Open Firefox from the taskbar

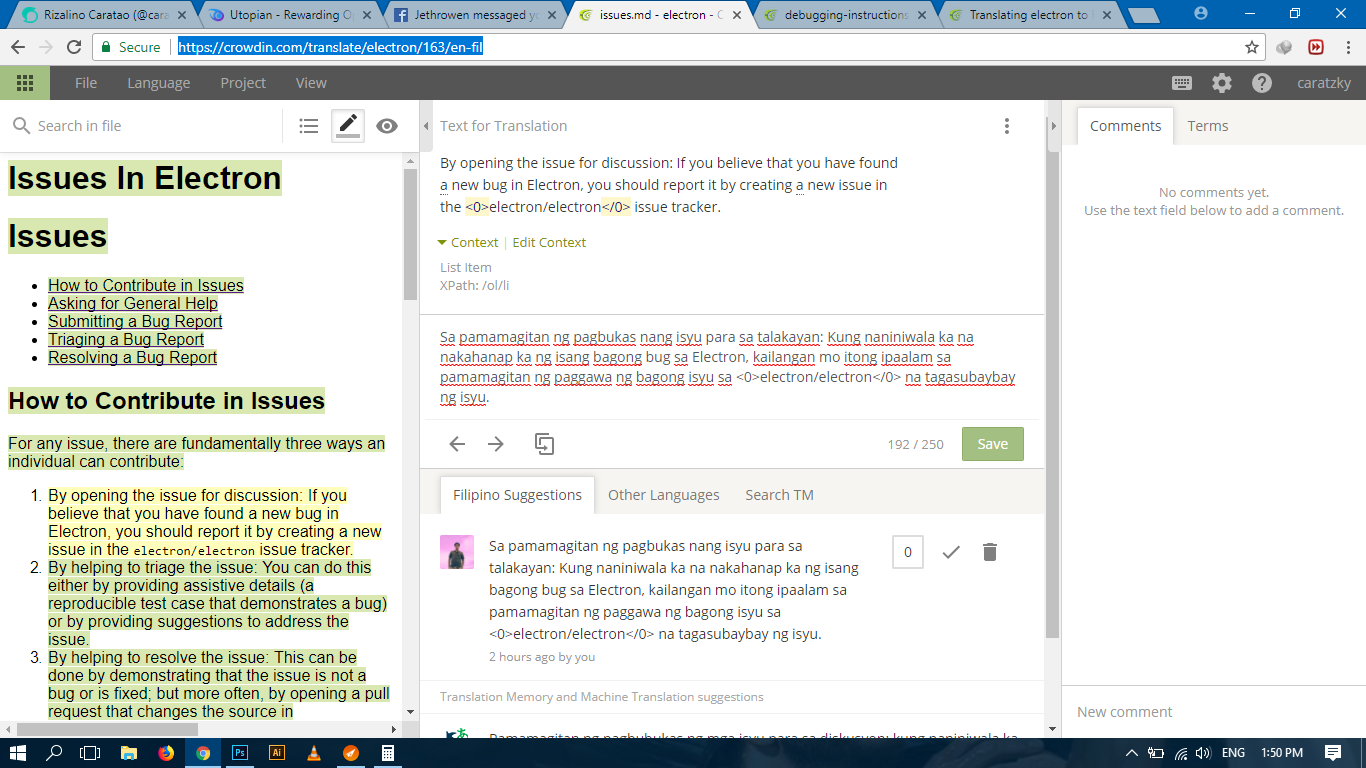tap(166, 753)
